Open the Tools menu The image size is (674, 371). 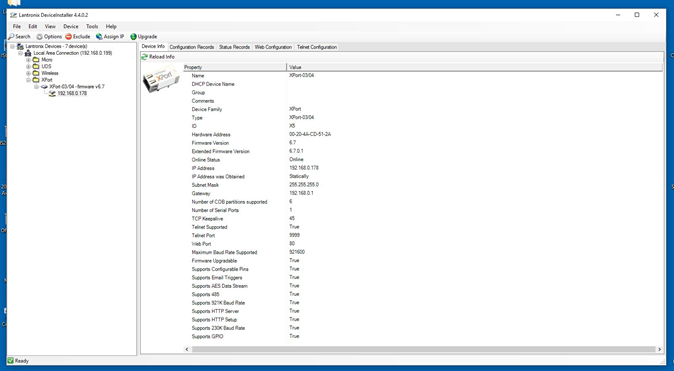click(x=92, y=26)
